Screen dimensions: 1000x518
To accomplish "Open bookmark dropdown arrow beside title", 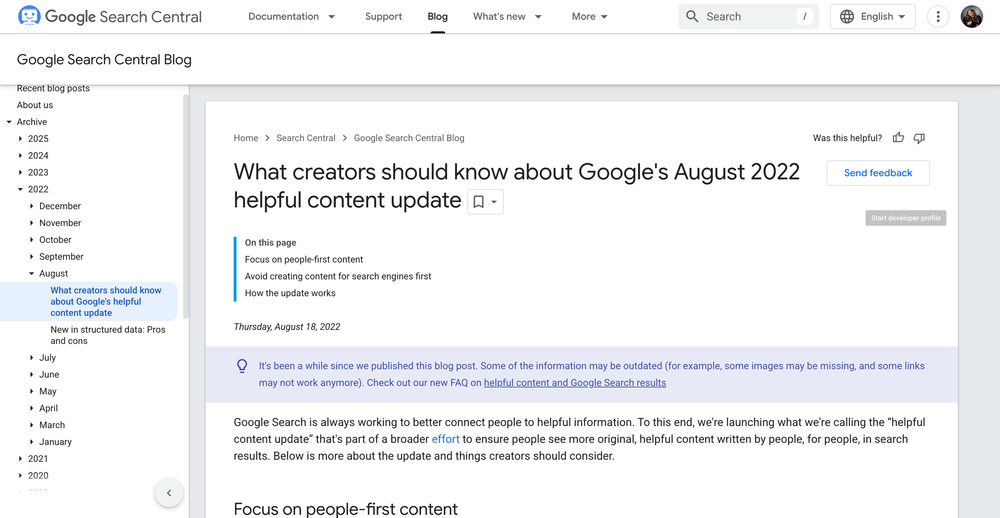I will pos(494,202).
